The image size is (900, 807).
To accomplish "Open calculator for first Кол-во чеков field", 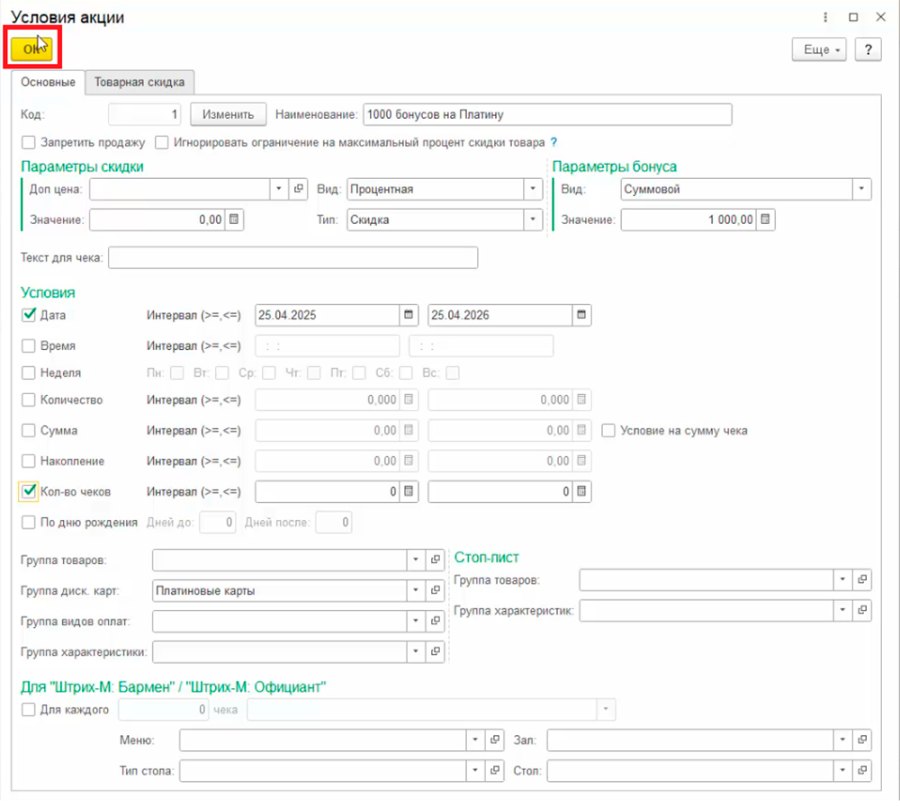I will click(408, 491).
